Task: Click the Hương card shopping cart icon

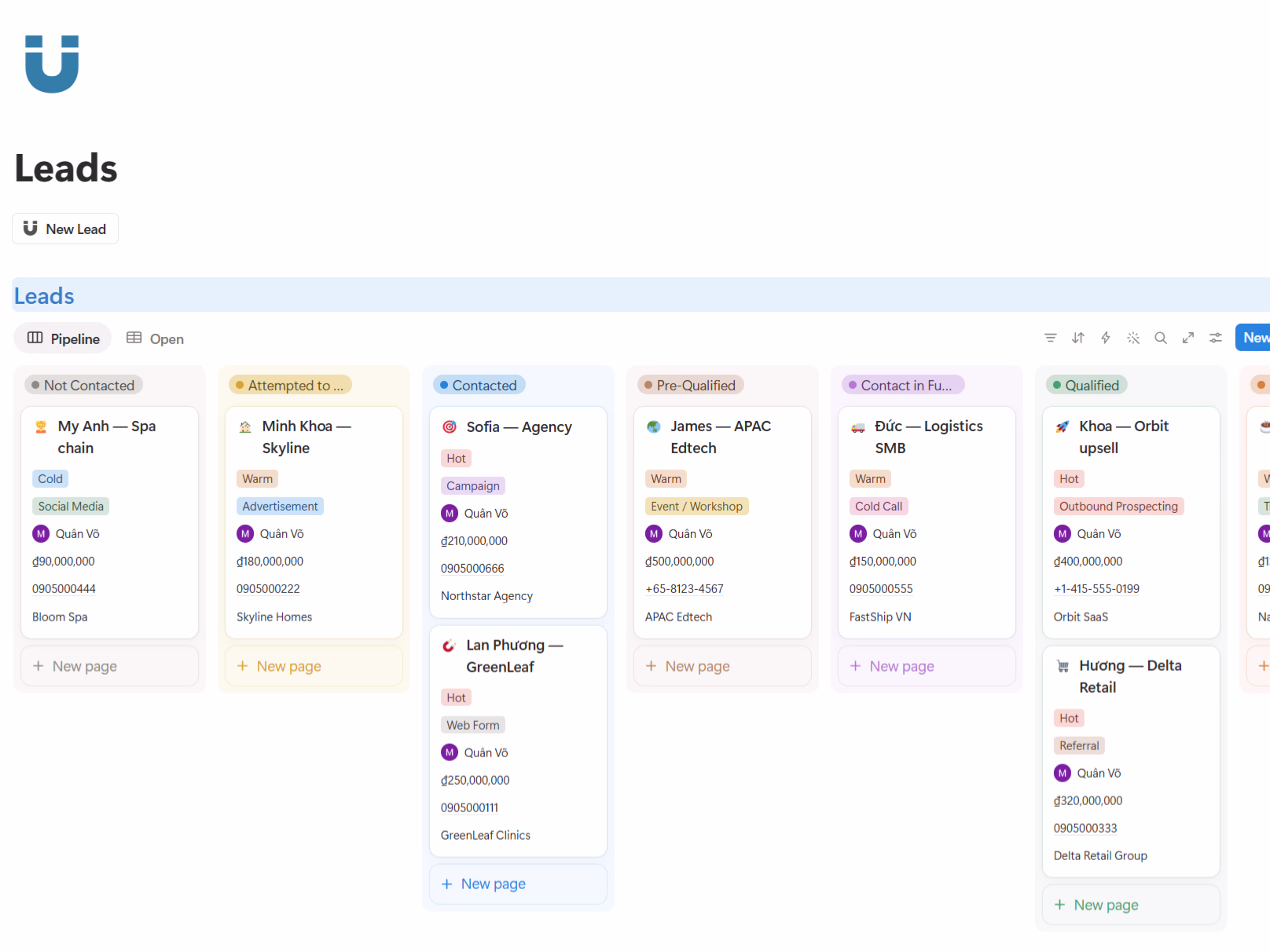Action: [1063, 666]
